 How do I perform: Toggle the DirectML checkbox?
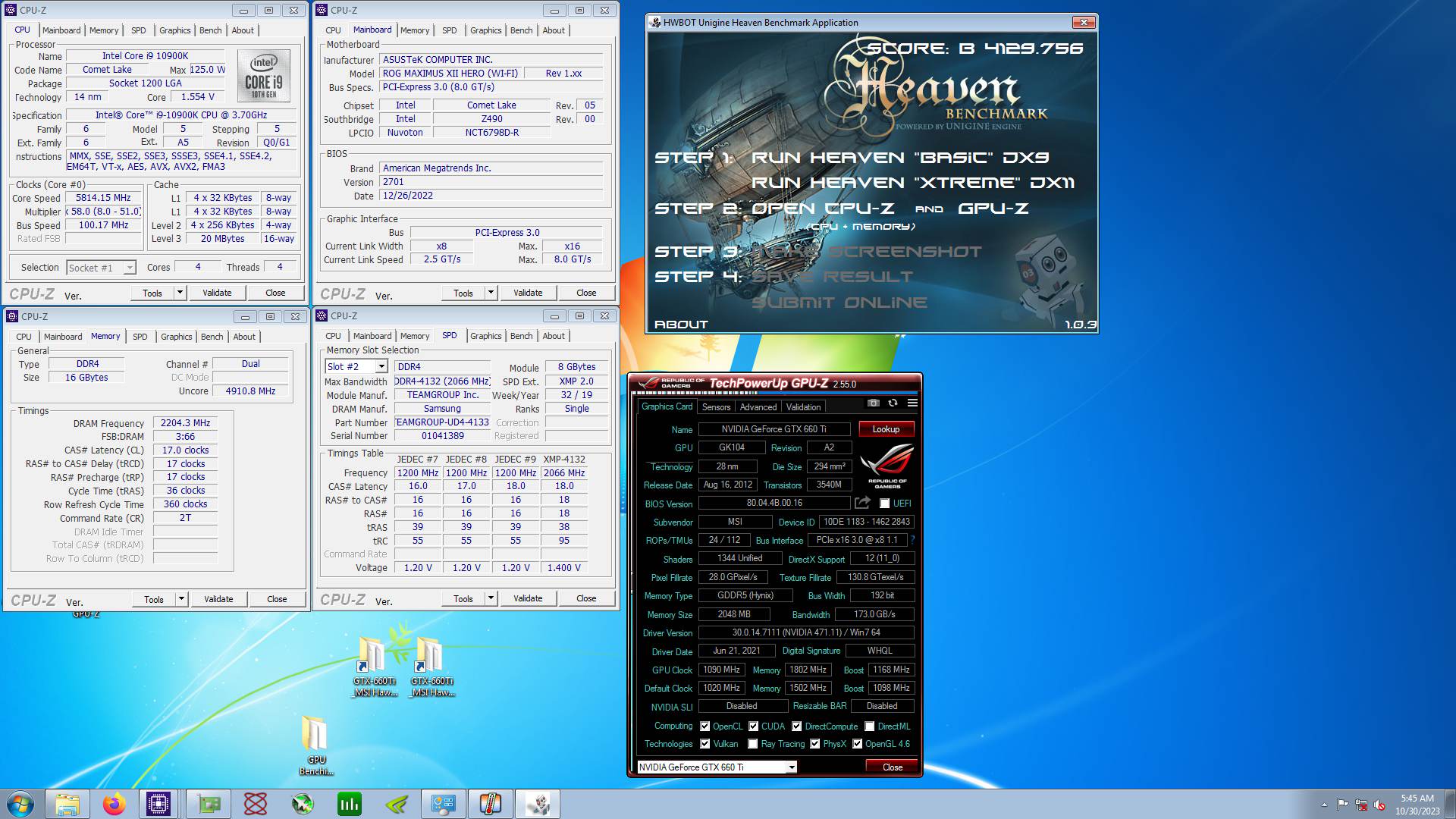869,726
